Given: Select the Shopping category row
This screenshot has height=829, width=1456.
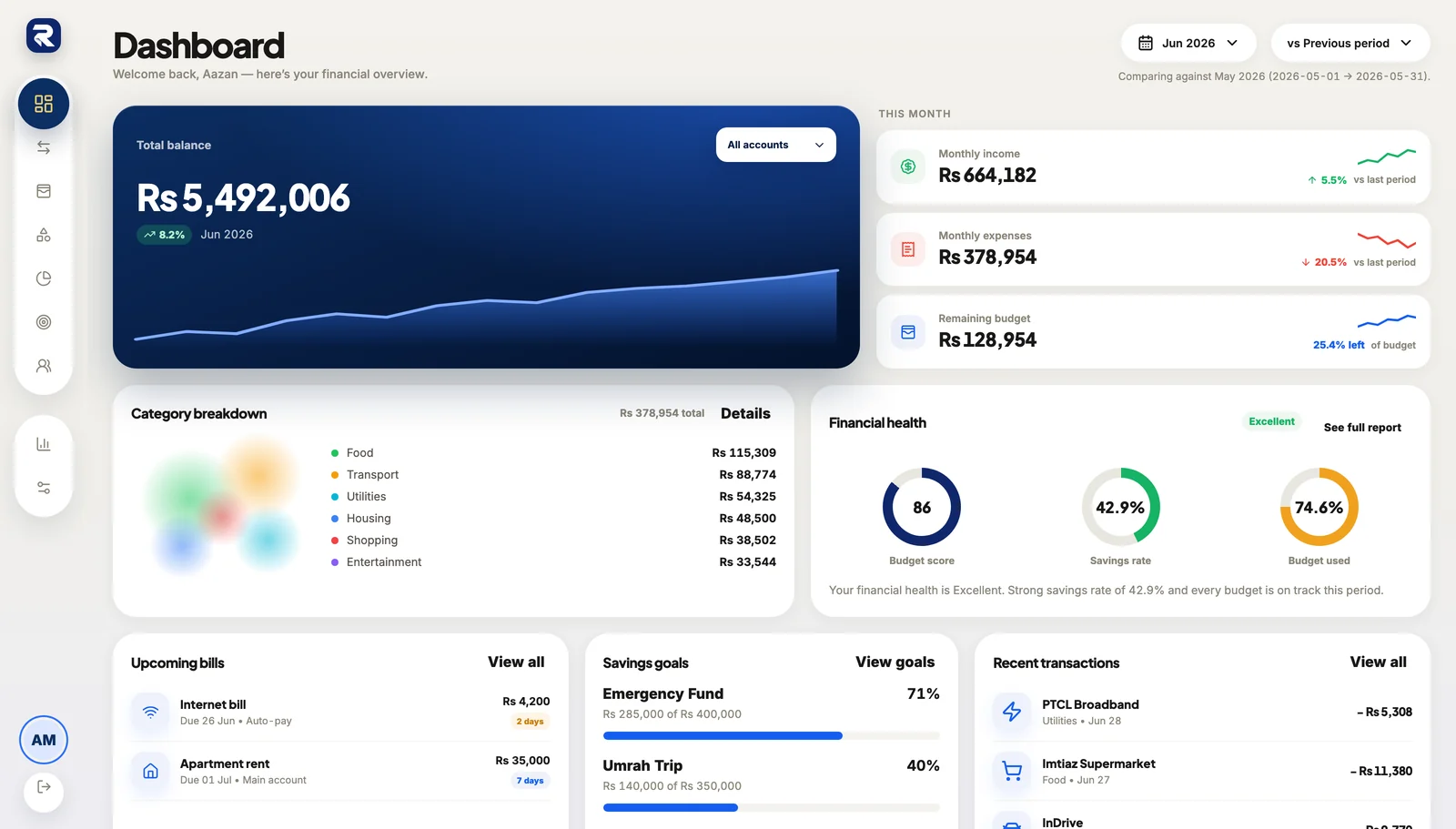Looking at the screenshot, I should pyautogui.click(x=553, y=540).
